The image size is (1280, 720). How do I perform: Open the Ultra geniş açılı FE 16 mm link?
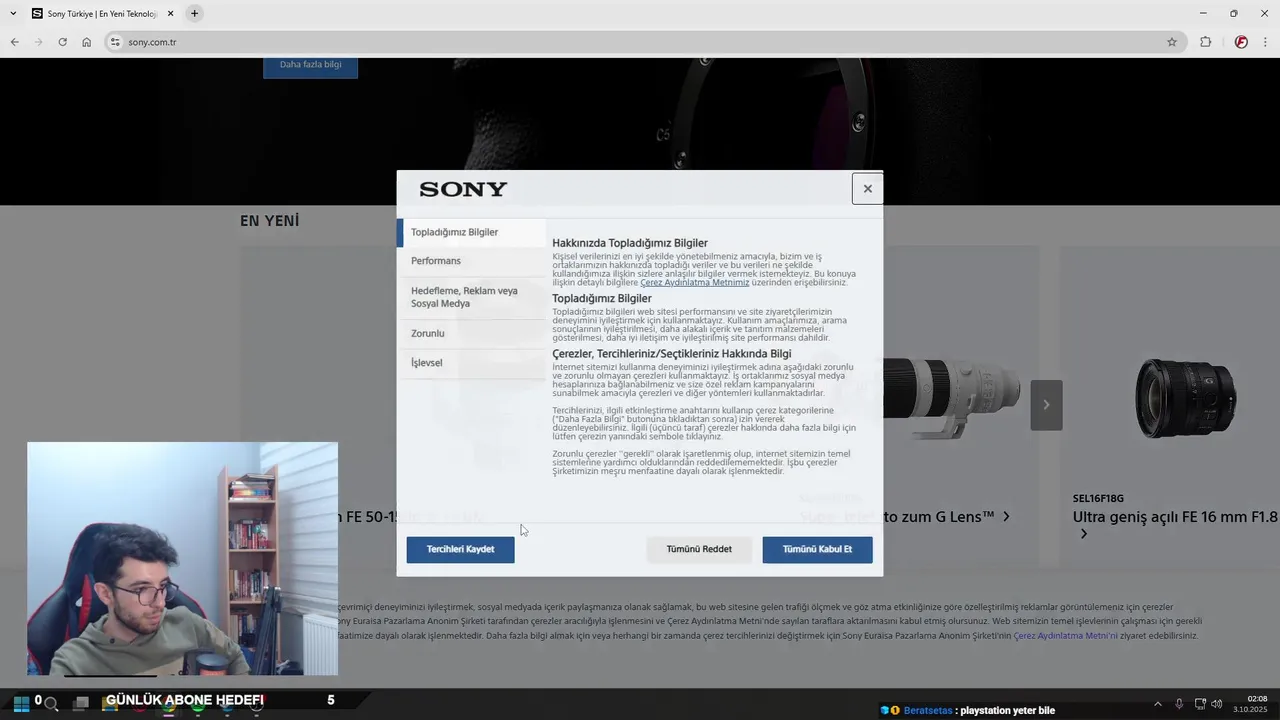click(1175, 517)
